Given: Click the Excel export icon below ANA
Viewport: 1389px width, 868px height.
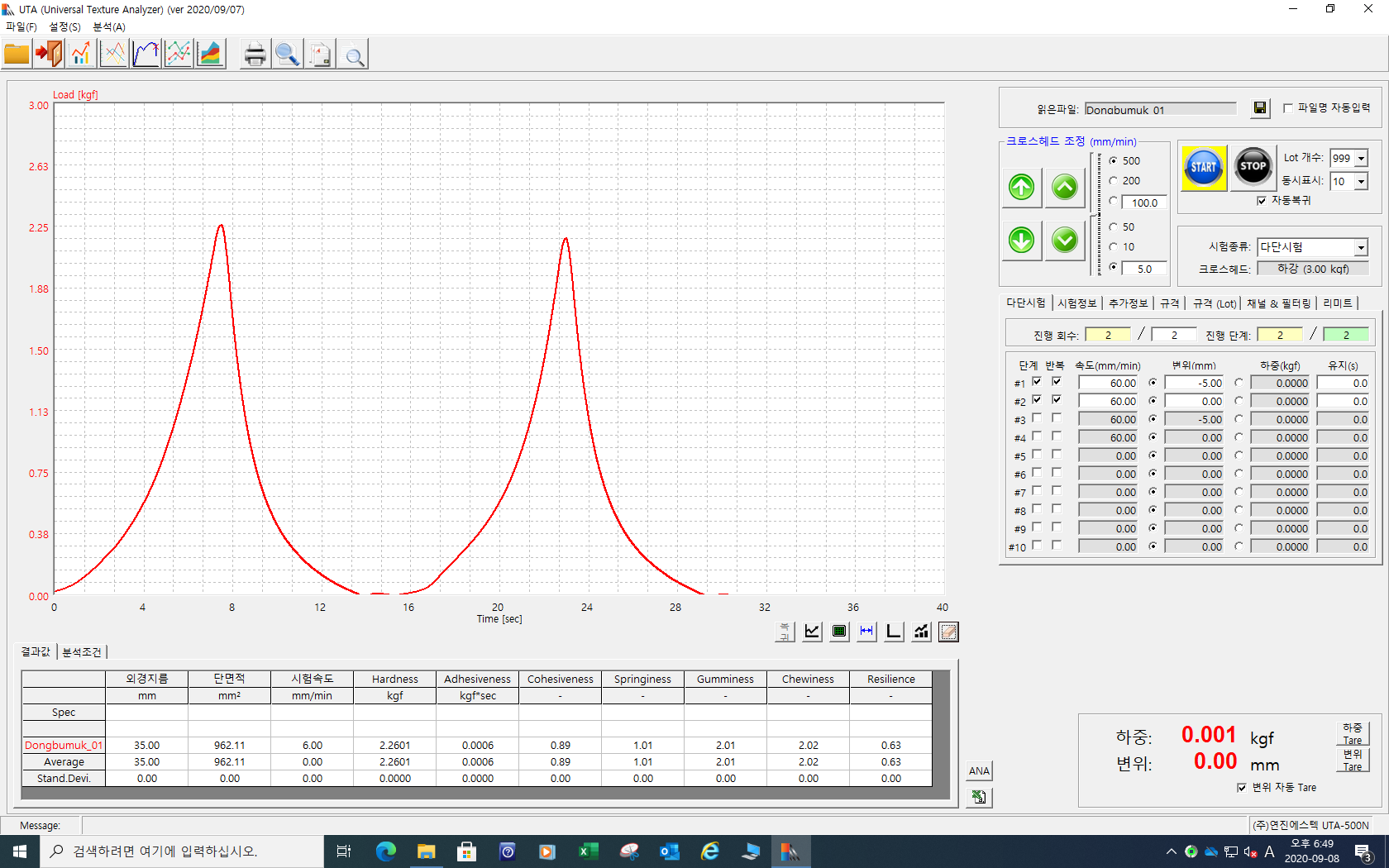Looking at the screenshot, I should coord(979,797).
